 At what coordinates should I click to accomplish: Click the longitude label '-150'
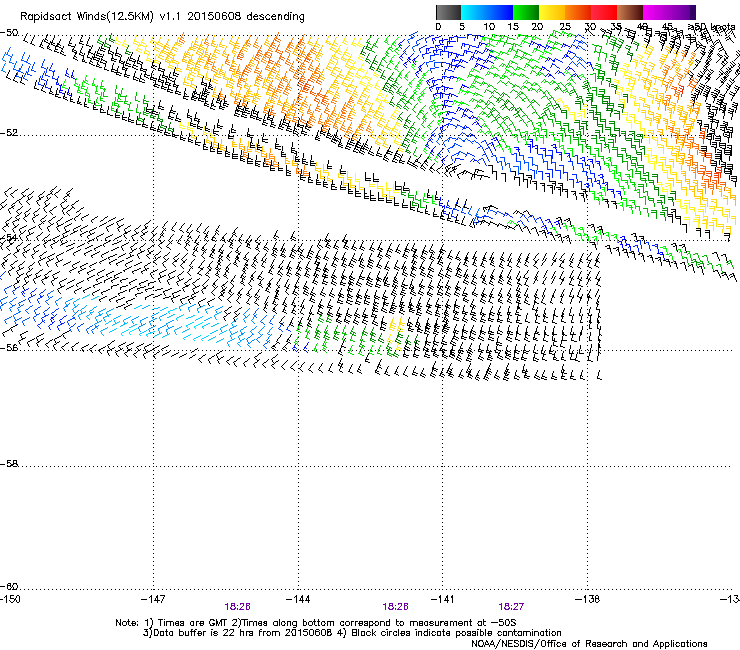coord(10,599)
